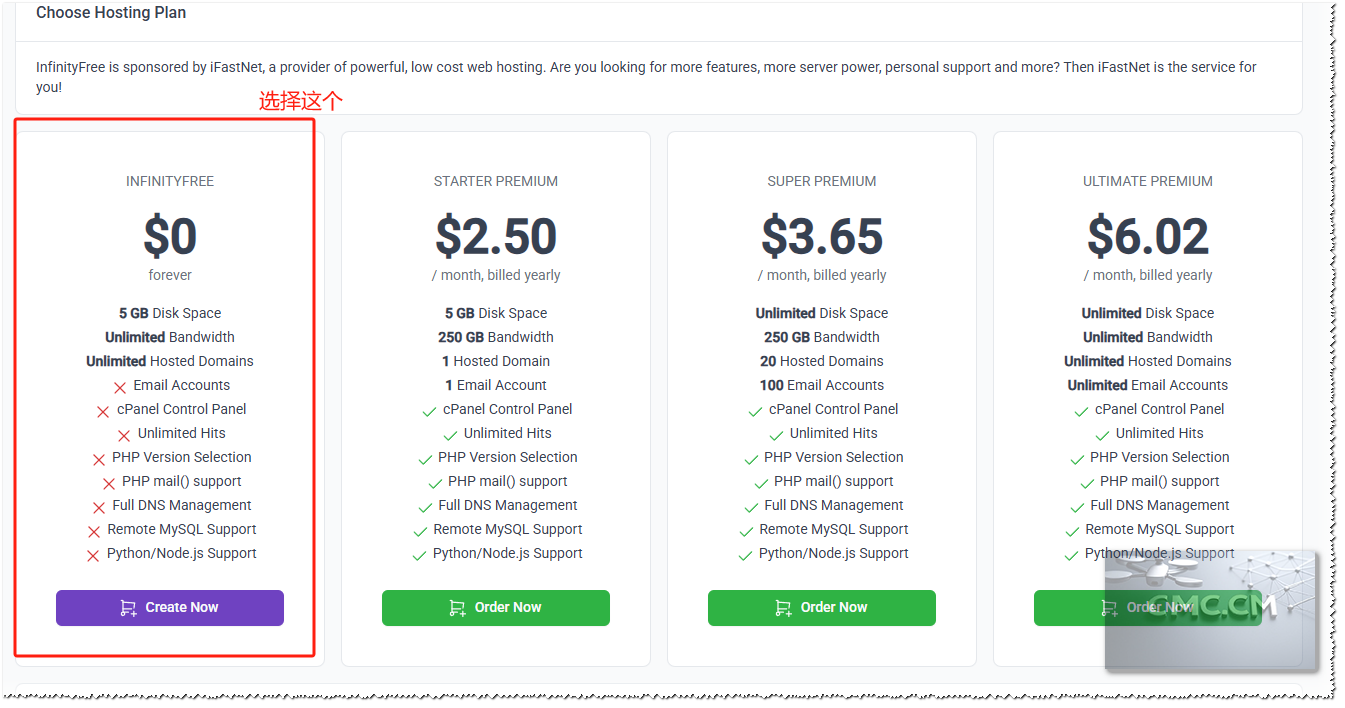Screen dimensions: 1345x708
Task: Click cart icon on Starter Premium Order Now
Action: click(x=457, y=608)
